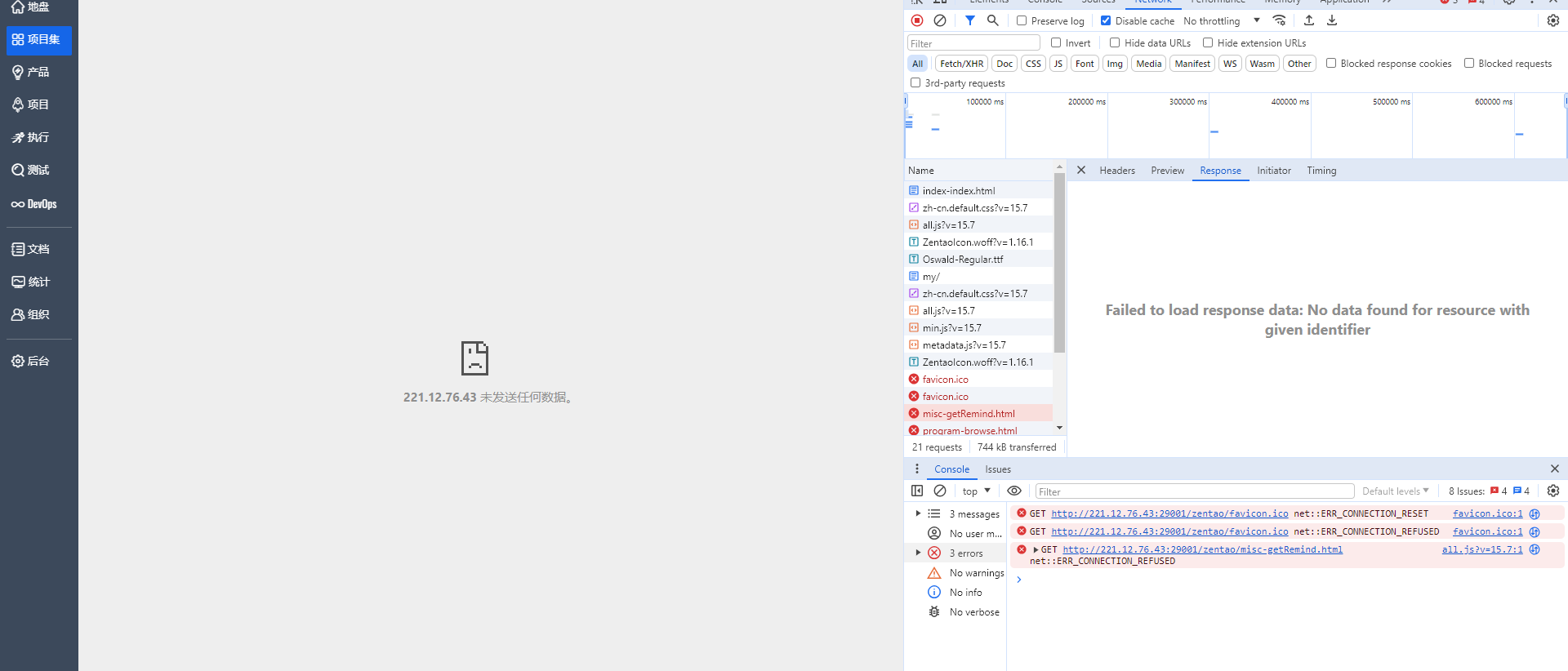Screen dimensions: 1568x671
Task: Open the top context dropdown
Action: tap(976, 491)
